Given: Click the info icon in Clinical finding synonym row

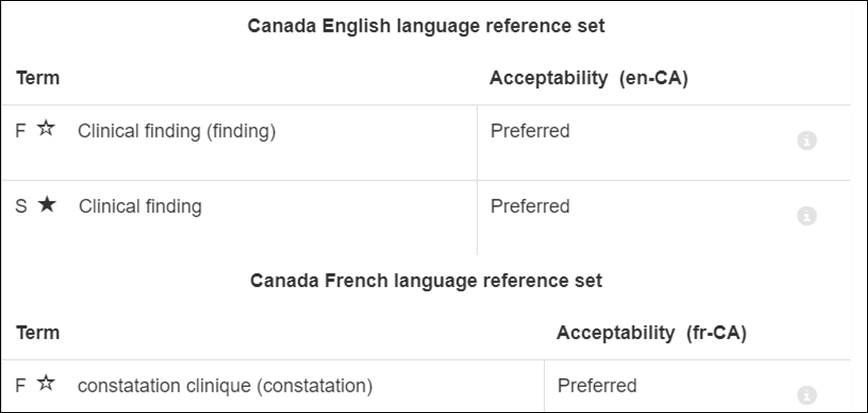Looking at the screenshot, I should (x=807, y=216).
